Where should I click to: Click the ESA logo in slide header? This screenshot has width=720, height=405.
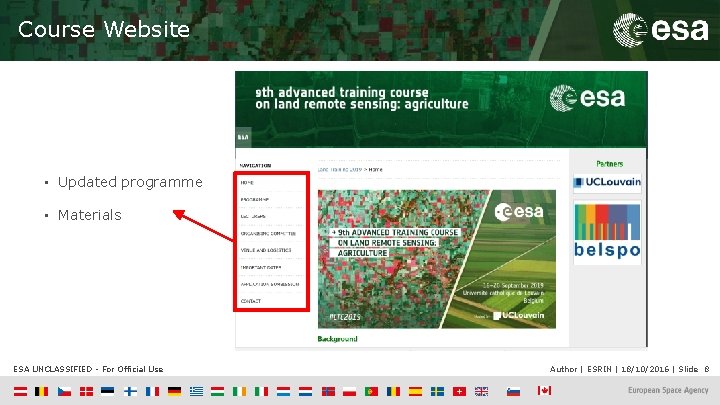coord(660,30)
